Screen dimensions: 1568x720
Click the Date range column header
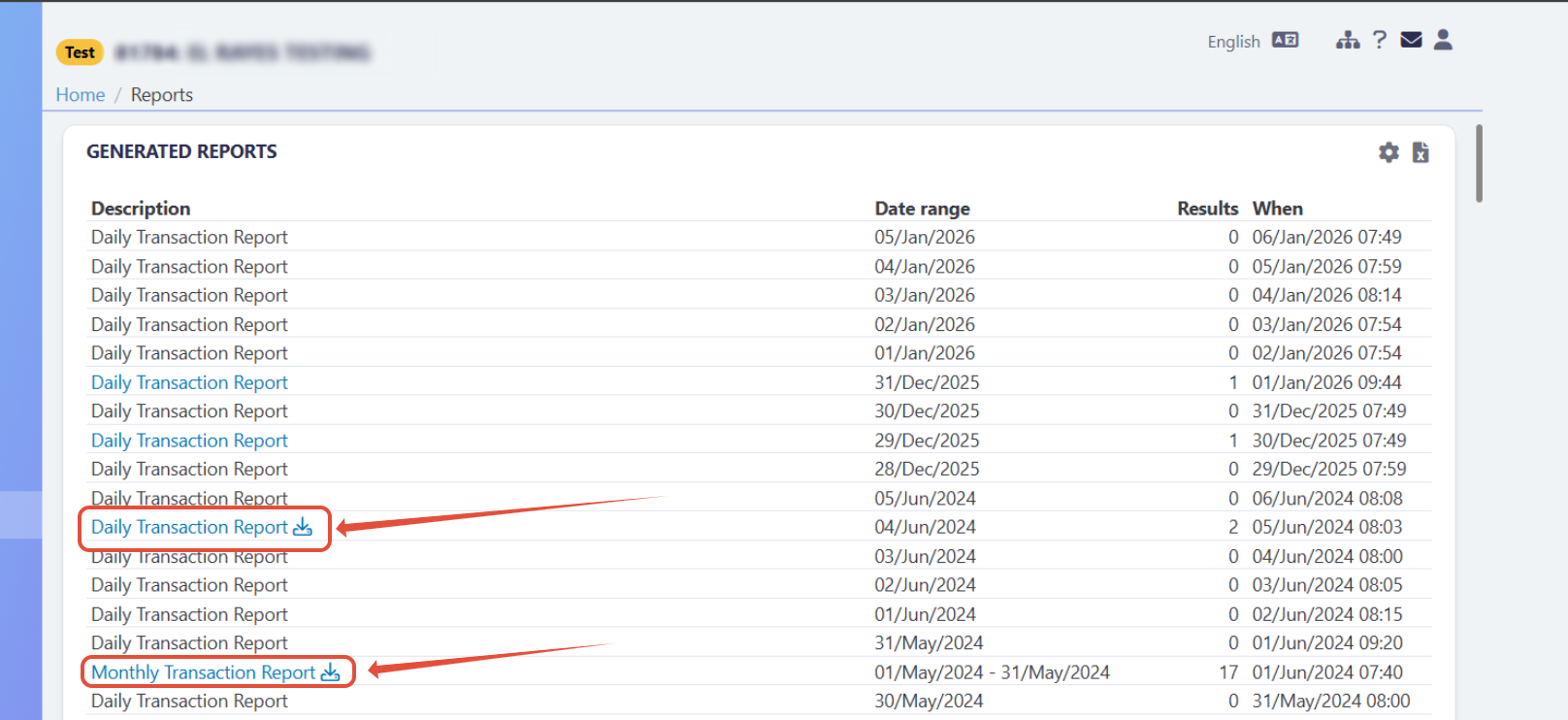(922, 209)
